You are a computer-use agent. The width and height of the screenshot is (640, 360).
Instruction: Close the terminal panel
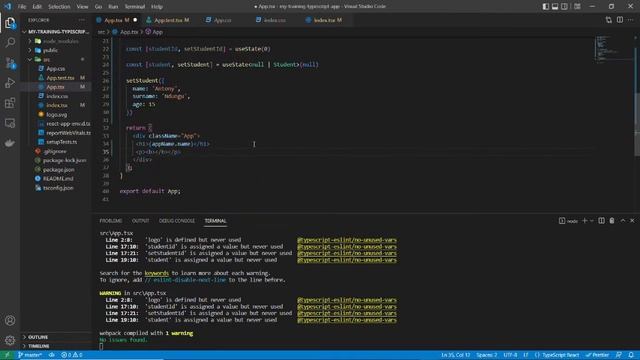(x=632, y=221)
